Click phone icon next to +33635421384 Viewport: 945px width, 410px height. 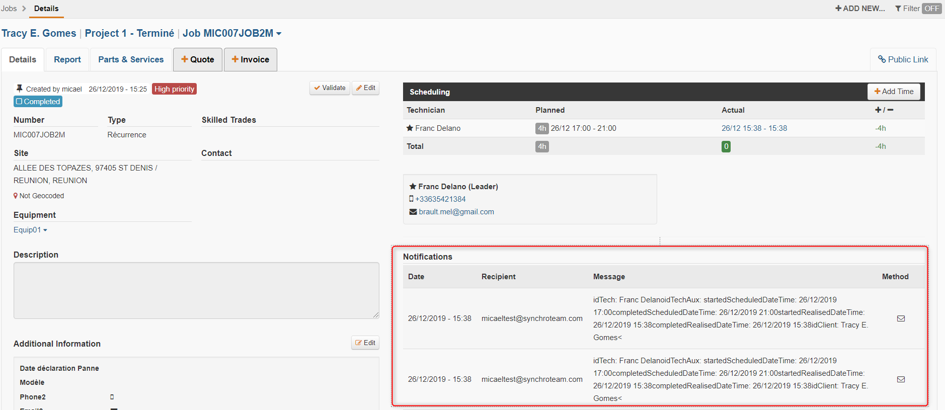pyautogui.click(x=411, y=199)
